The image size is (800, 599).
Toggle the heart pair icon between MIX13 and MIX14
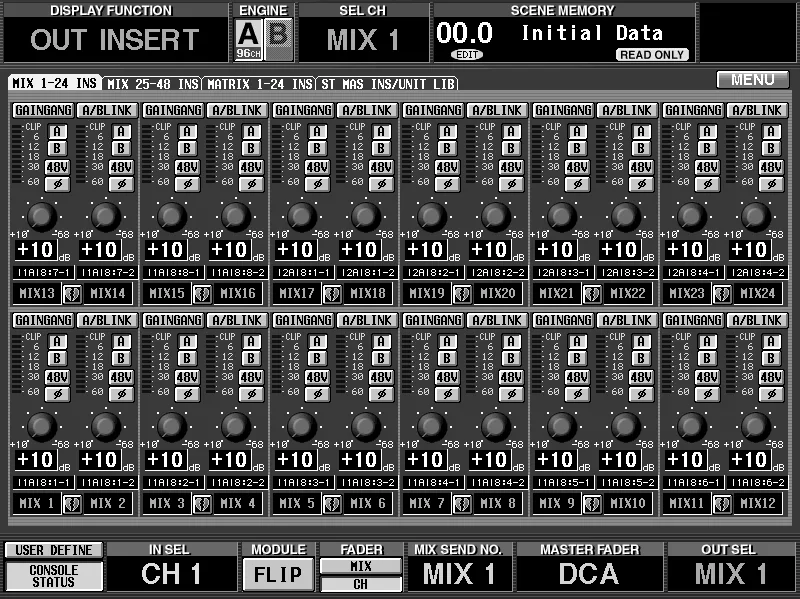point(72,294)
